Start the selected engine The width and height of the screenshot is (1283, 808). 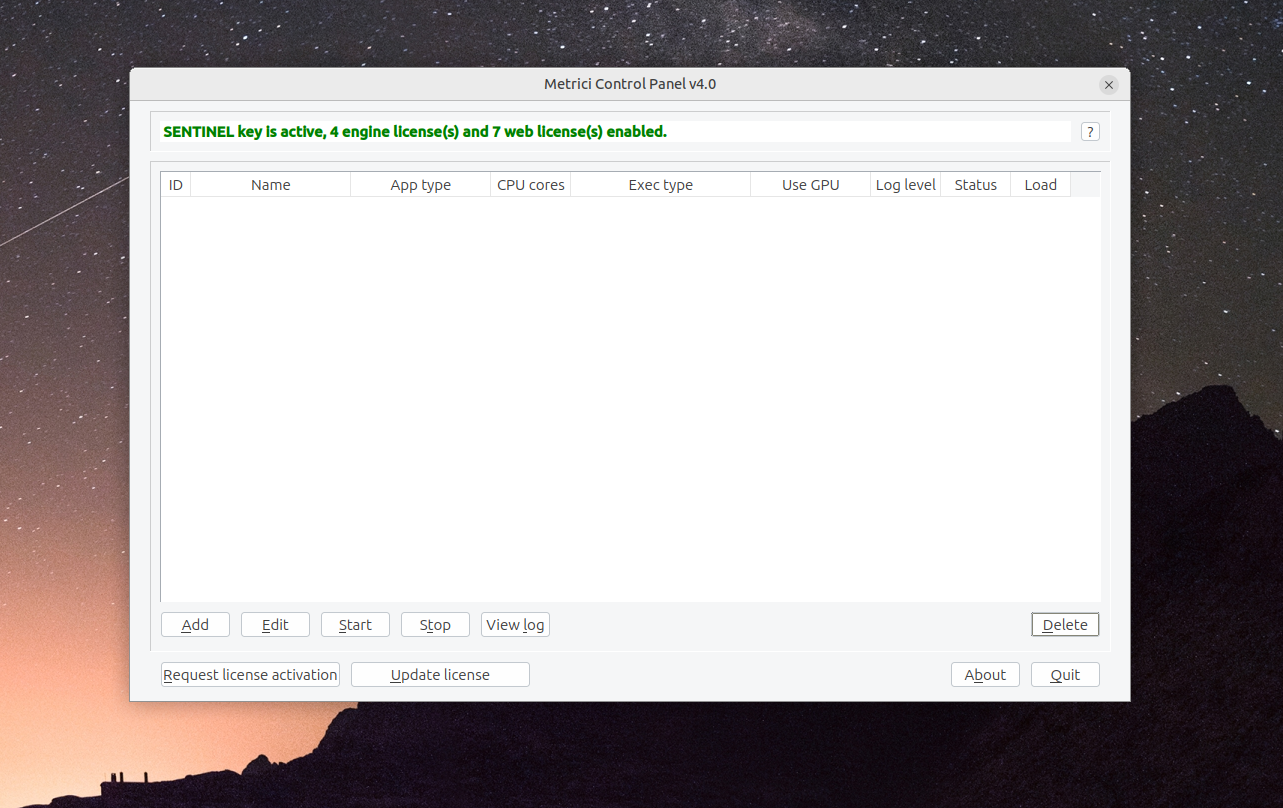click(355, 624)
